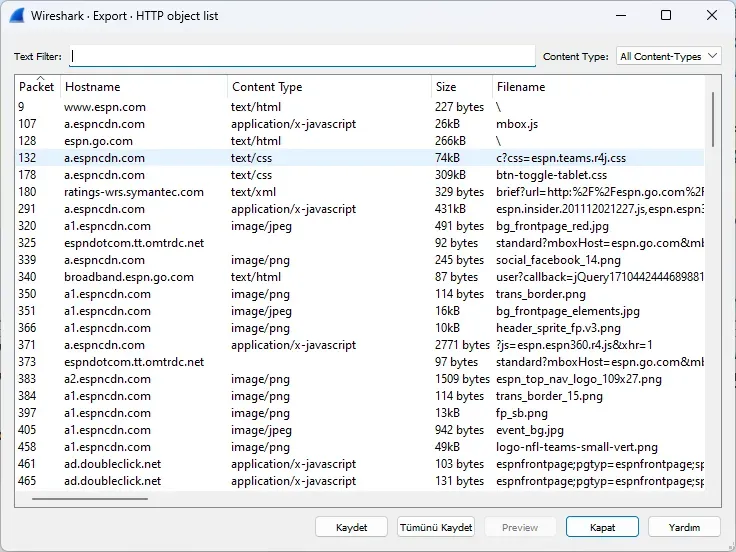Click the Yardım button
The width and height of the screenshot is (736, 552).
click(684, 527)
